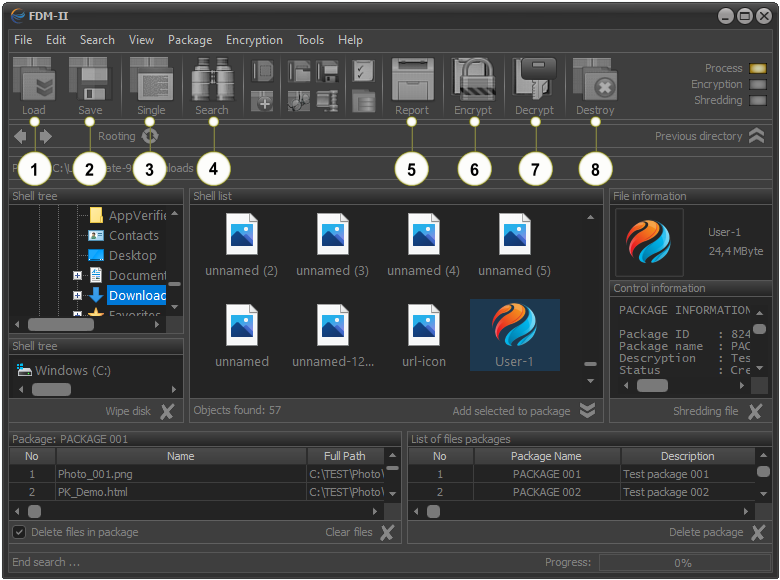Click the Load toolbar icon
780x580 pixels.
coord(34,80)
